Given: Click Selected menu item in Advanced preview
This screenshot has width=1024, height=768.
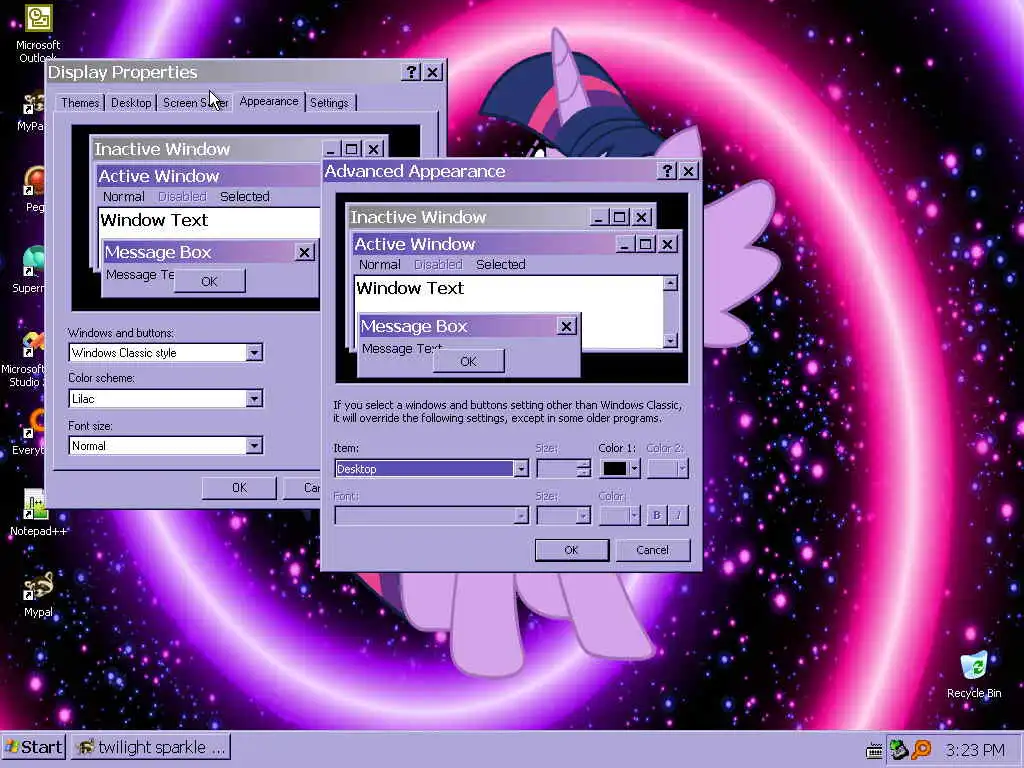Looking at the screenshot, I should tap(501, 264).
